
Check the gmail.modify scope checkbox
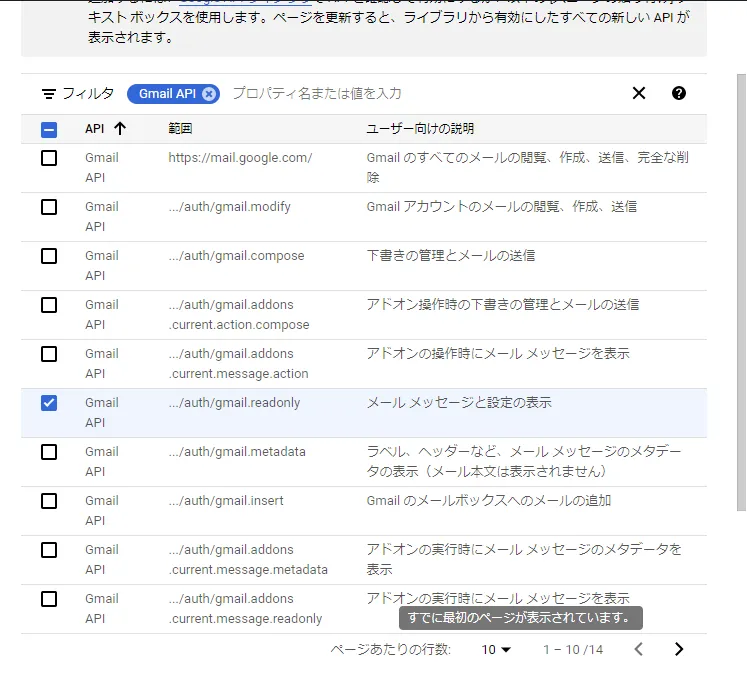49,207
